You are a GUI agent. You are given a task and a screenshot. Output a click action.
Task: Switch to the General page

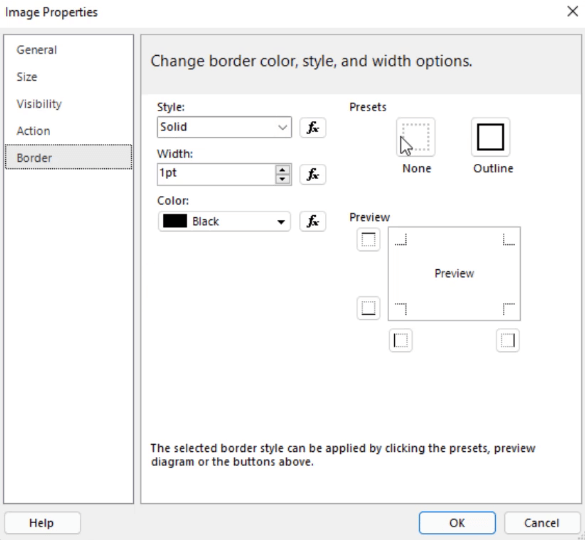coord(37,50)
